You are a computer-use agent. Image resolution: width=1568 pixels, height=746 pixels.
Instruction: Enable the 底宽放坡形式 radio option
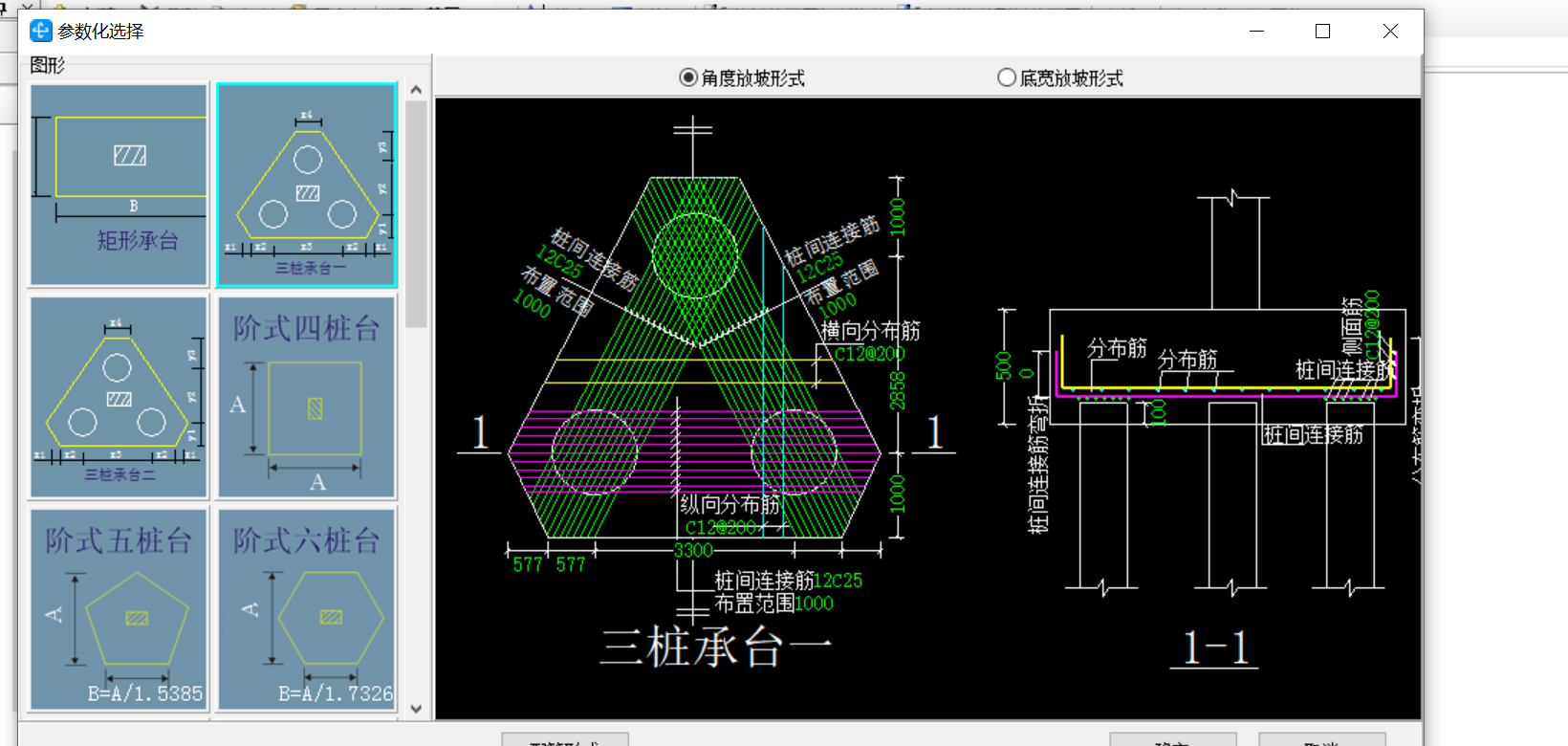[1060, 77]
